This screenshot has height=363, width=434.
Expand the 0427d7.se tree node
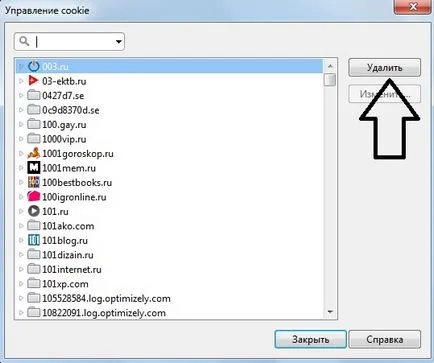coord(21,96)
